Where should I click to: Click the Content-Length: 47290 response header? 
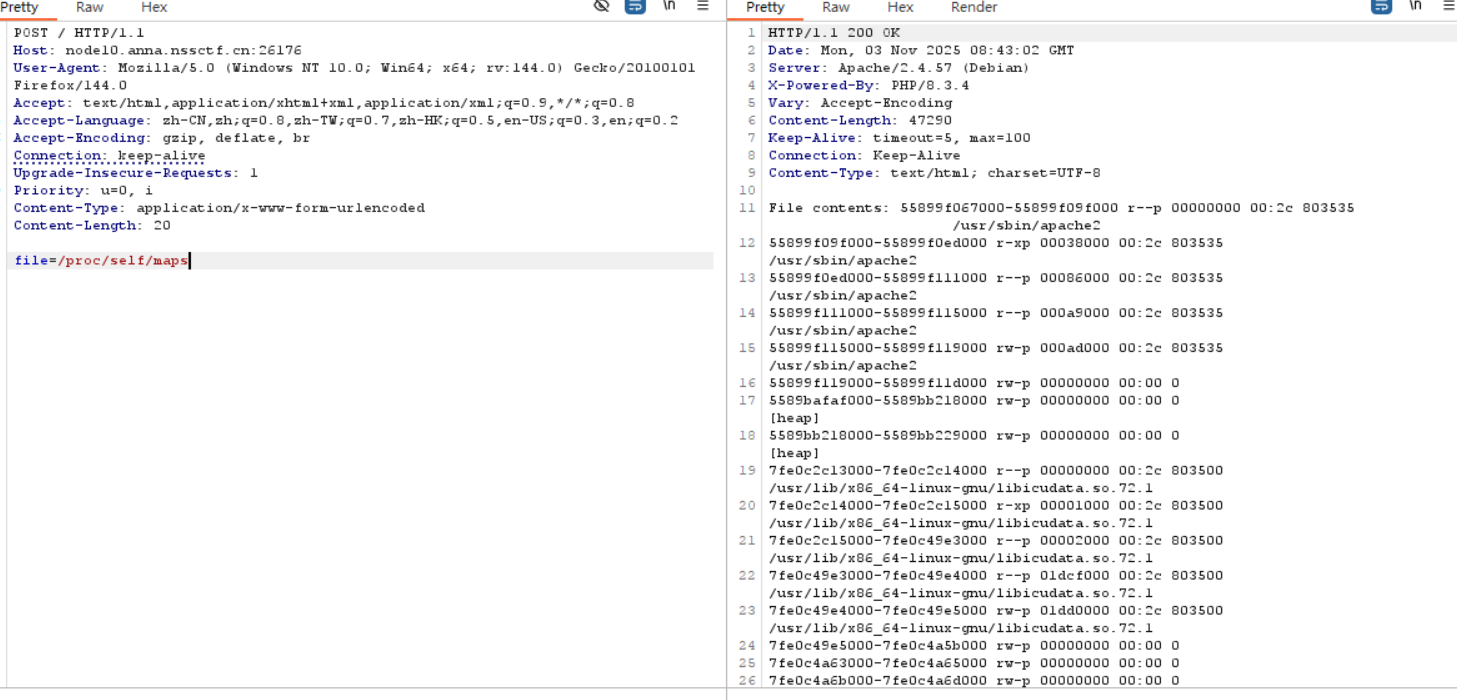point(860,121)
